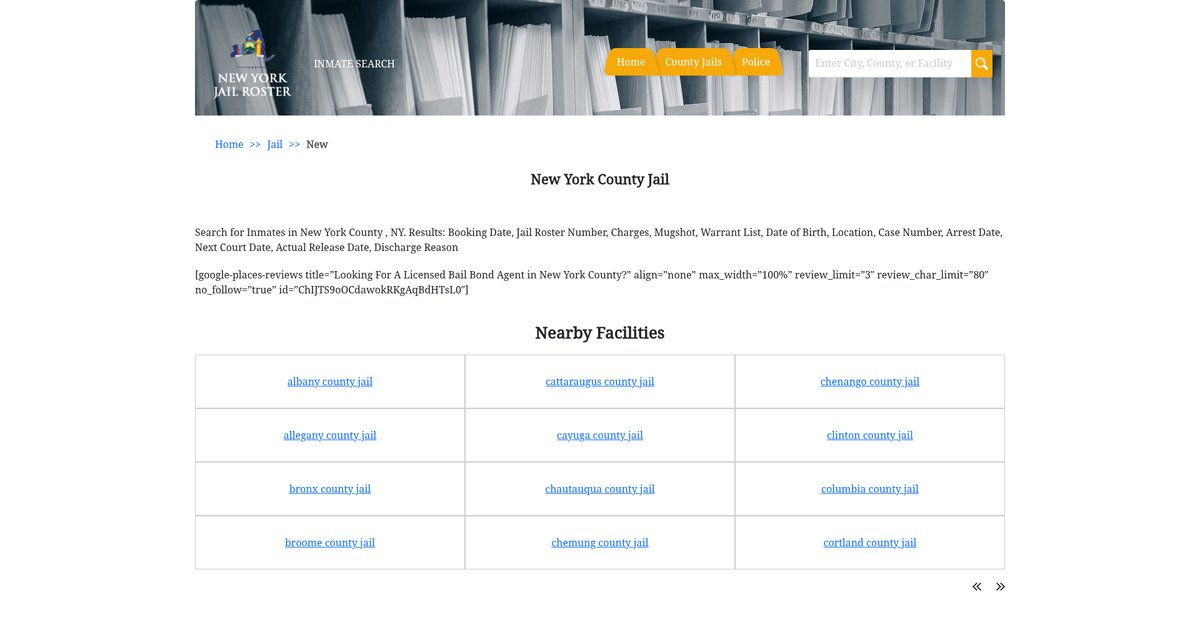Click the Home breadcrumb link
1200x620 pixels.
pos(229,144)
